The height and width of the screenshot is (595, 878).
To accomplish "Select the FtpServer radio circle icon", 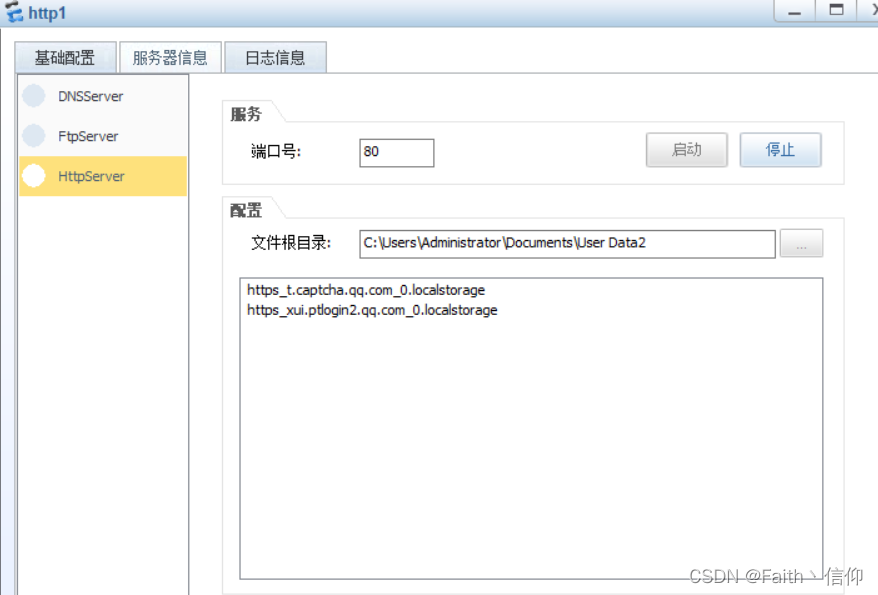I will [x=34, y=135].
